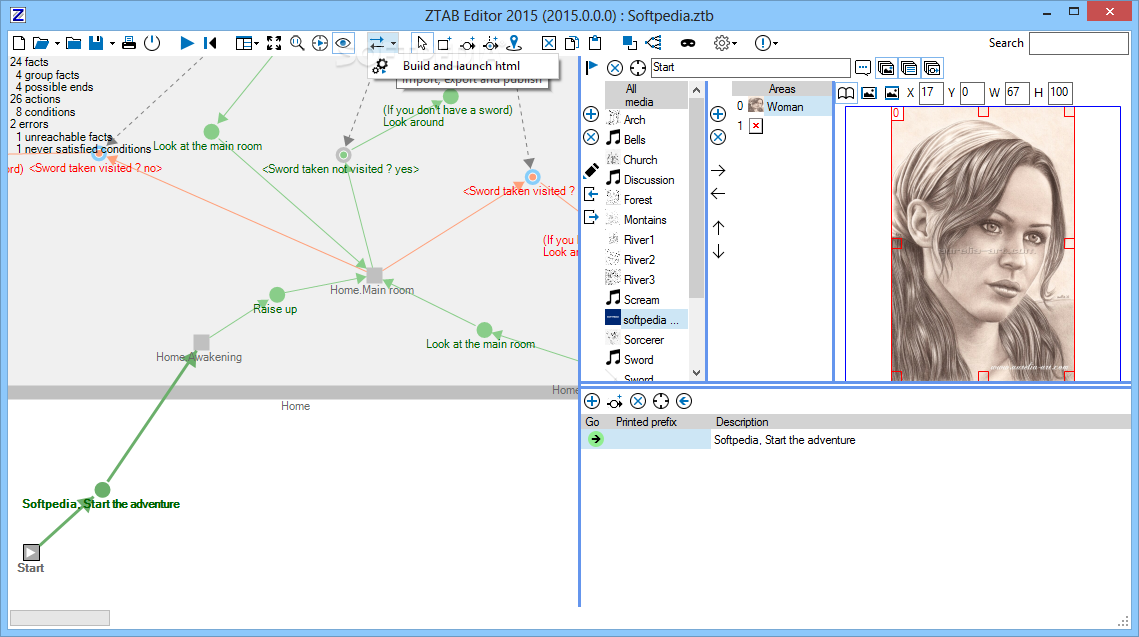Save the project with the floppy disk icon
The image size is (1139, 637).
pos(96,44)
